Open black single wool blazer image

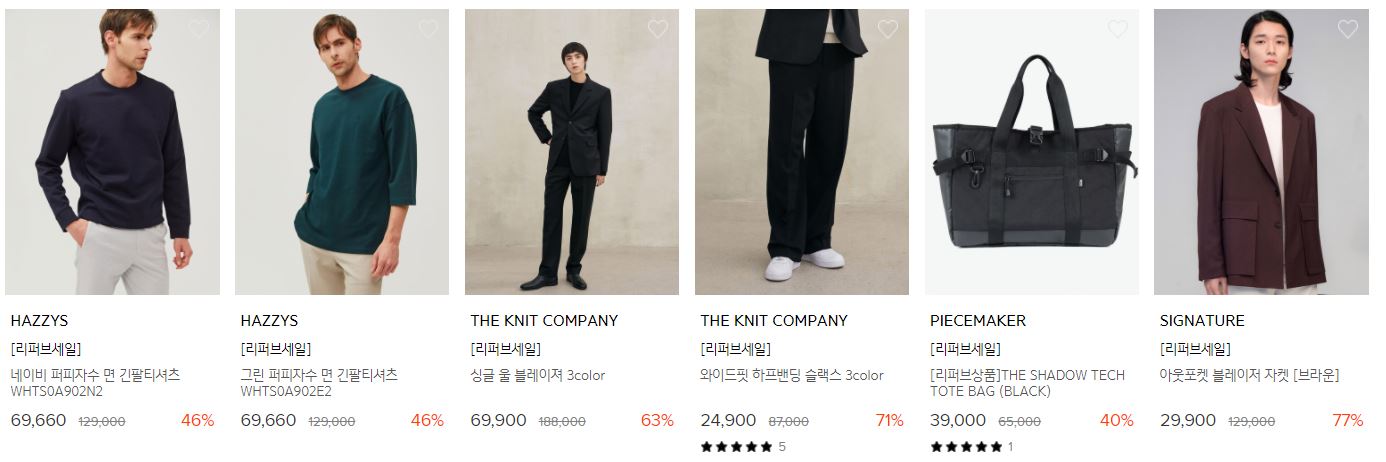[x=572, y=152]
